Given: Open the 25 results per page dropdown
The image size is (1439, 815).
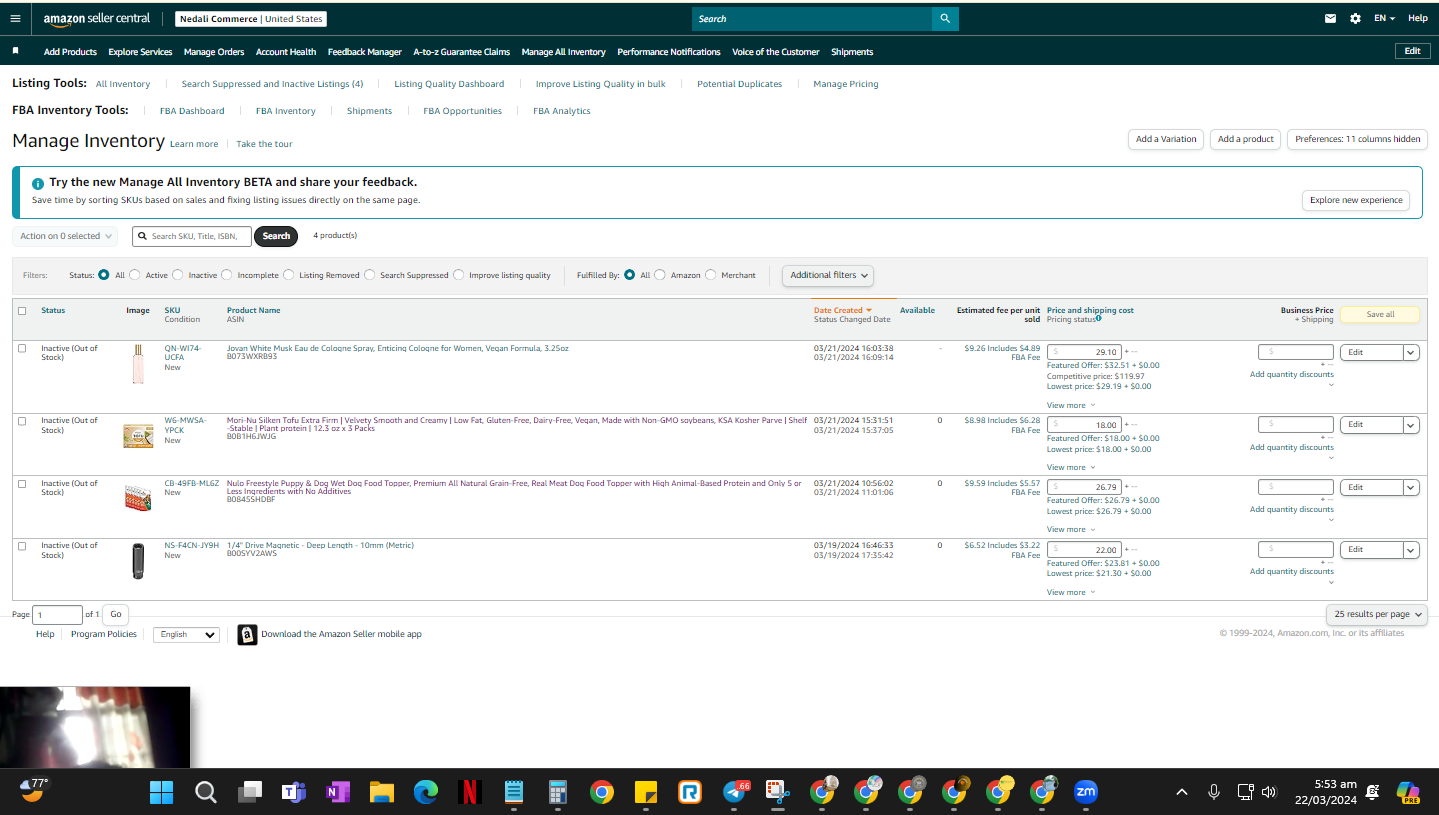Looking at the screenshot, I should [x=1376, y=614].
